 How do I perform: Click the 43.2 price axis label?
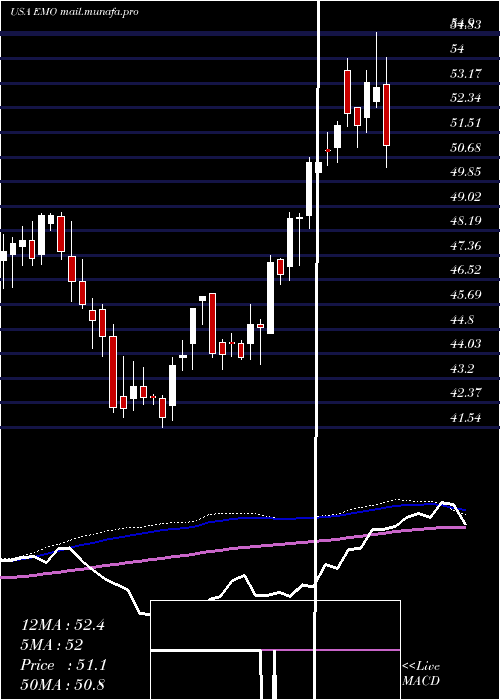click(x=462, y=369)
